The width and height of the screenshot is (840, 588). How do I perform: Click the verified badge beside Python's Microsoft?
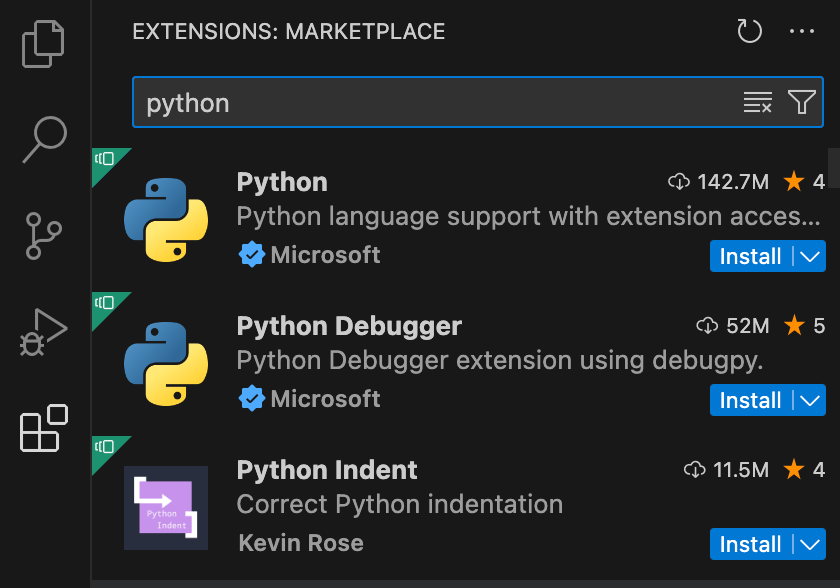[x=251, y=254]
